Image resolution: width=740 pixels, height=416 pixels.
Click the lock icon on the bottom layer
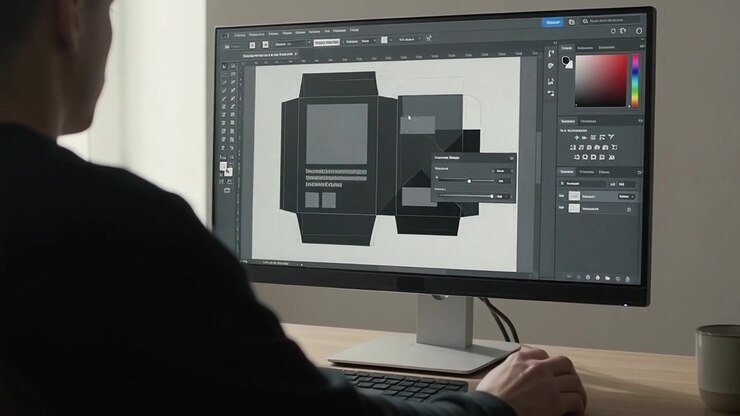coord(629,210)
